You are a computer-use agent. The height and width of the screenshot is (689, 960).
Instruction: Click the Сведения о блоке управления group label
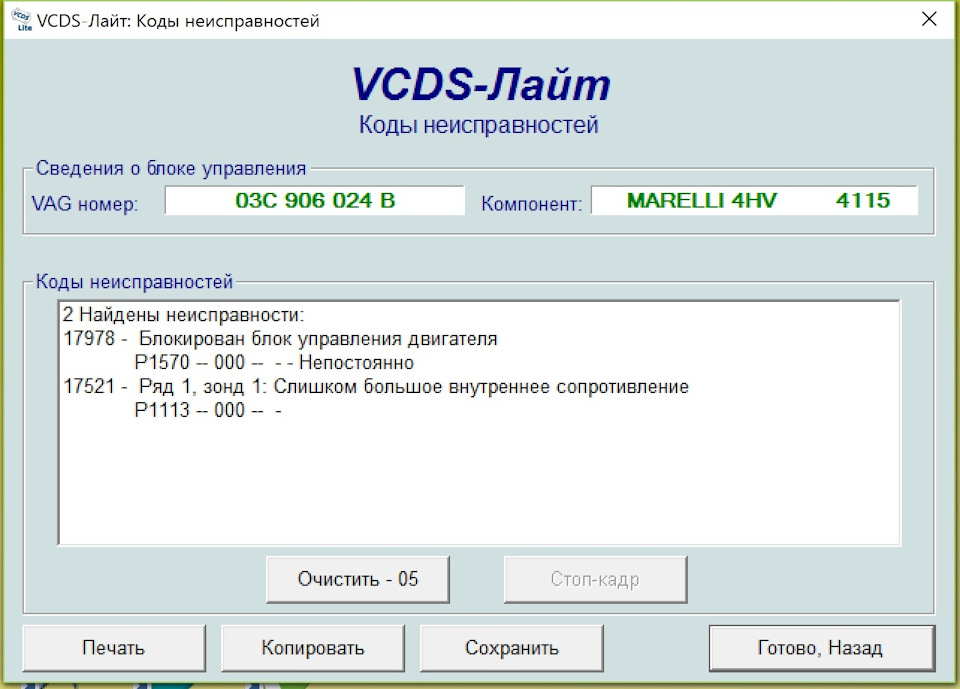pos(170,168)
